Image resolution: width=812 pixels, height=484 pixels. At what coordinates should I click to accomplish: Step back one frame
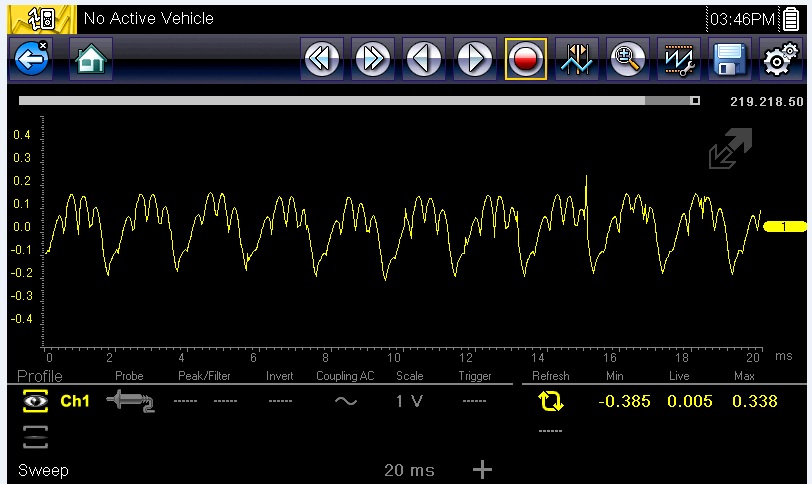click(x=424, y=60)
